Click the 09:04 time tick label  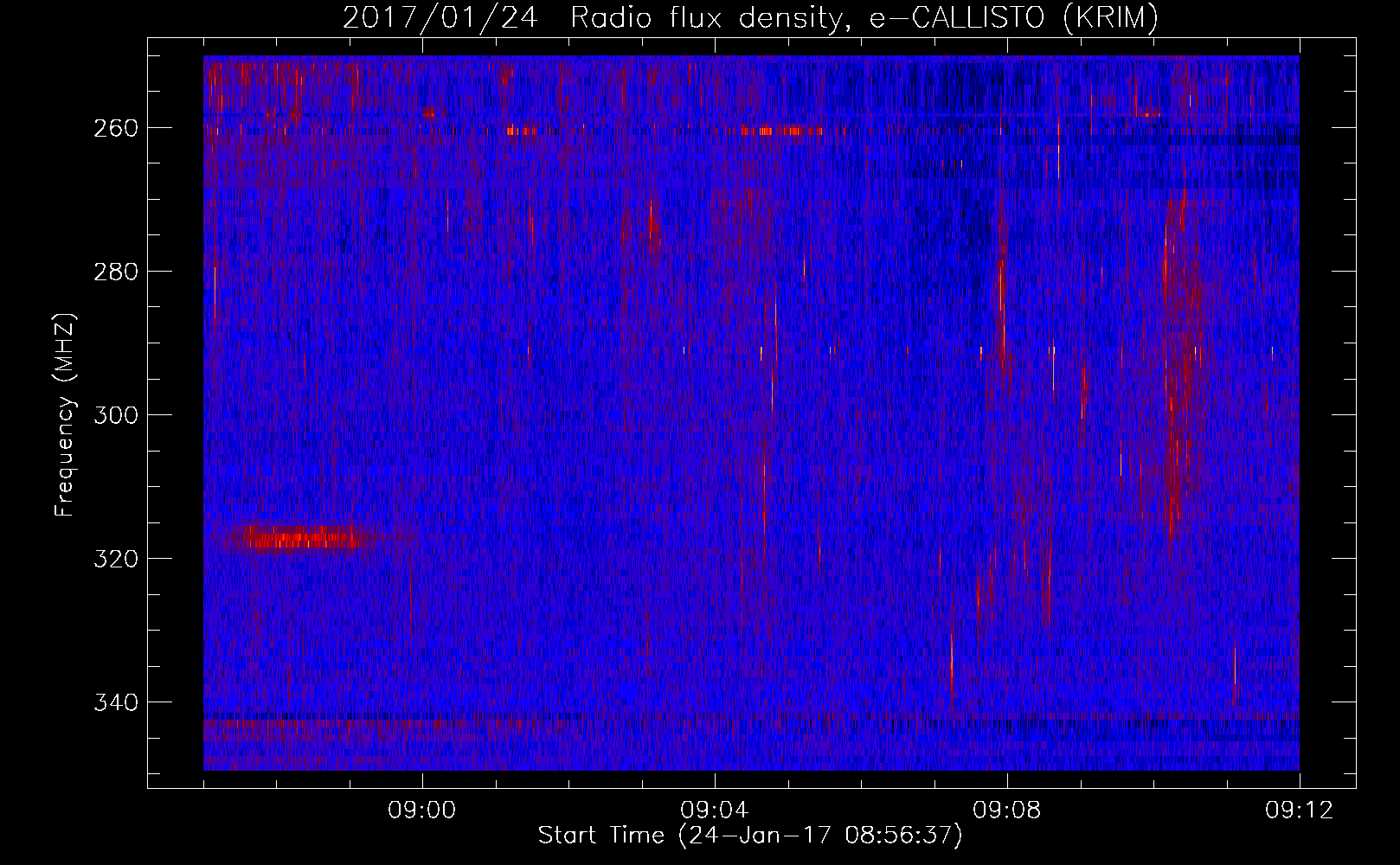(715, 811)
